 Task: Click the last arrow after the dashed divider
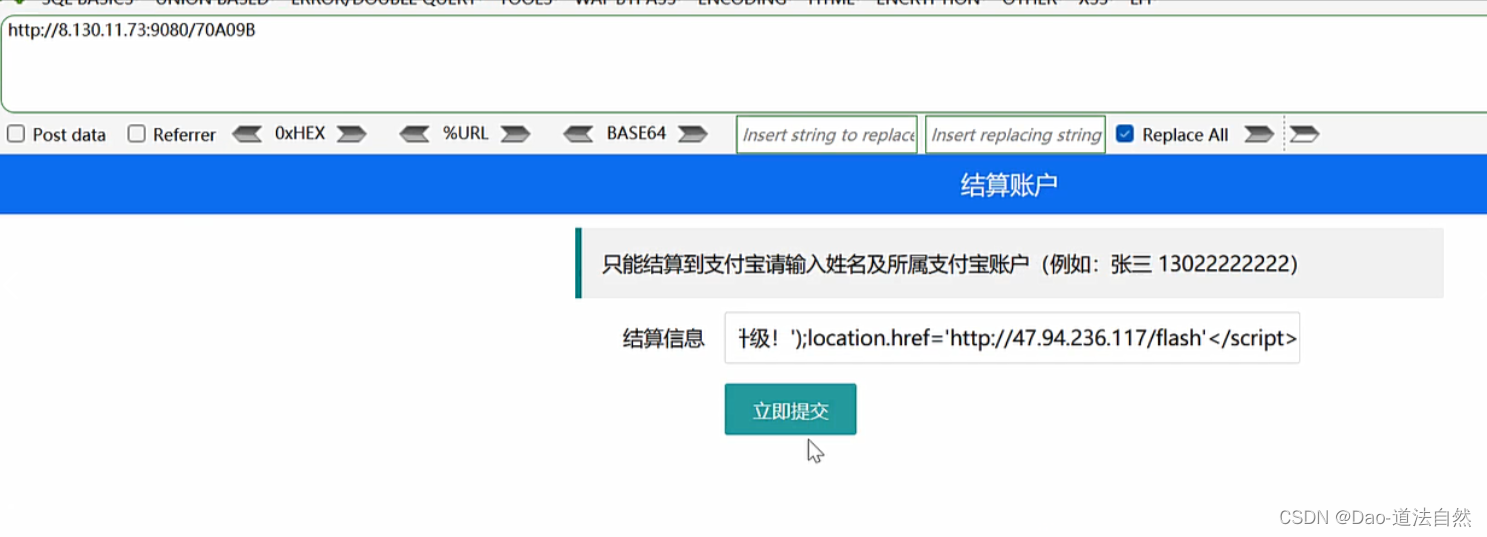pyautogui.click(x=1305, y=134)
